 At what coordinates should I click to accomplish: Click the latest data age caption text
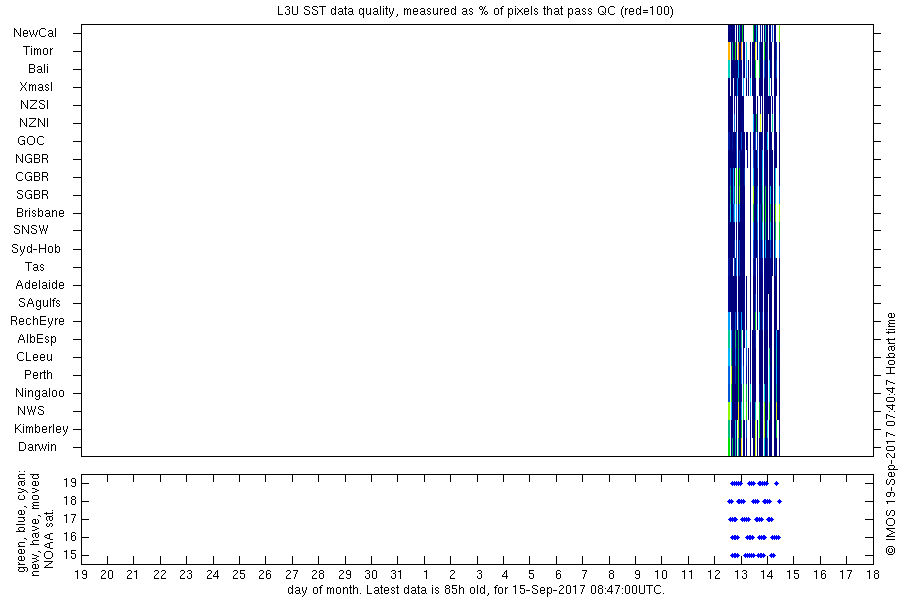pos(476,590)
